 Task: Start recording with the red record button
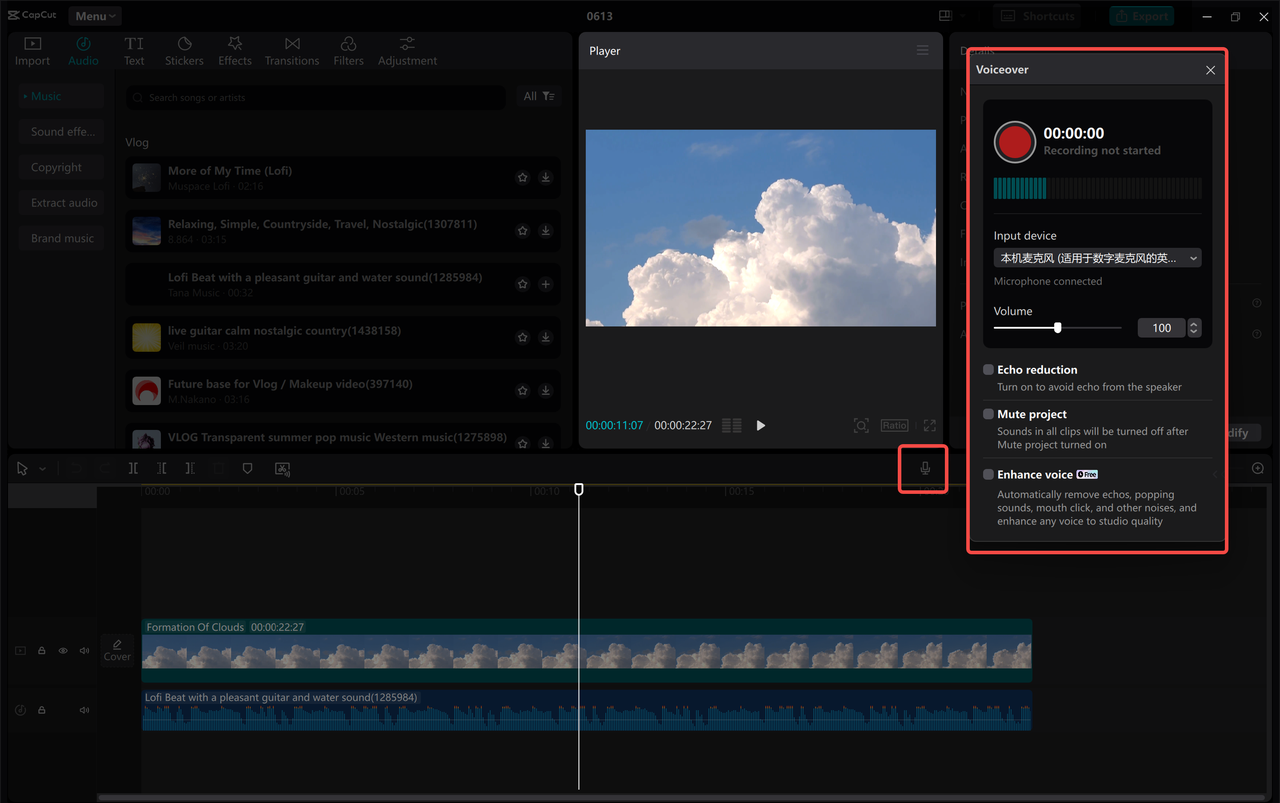pyautogui.click(x=1014, y=142)
